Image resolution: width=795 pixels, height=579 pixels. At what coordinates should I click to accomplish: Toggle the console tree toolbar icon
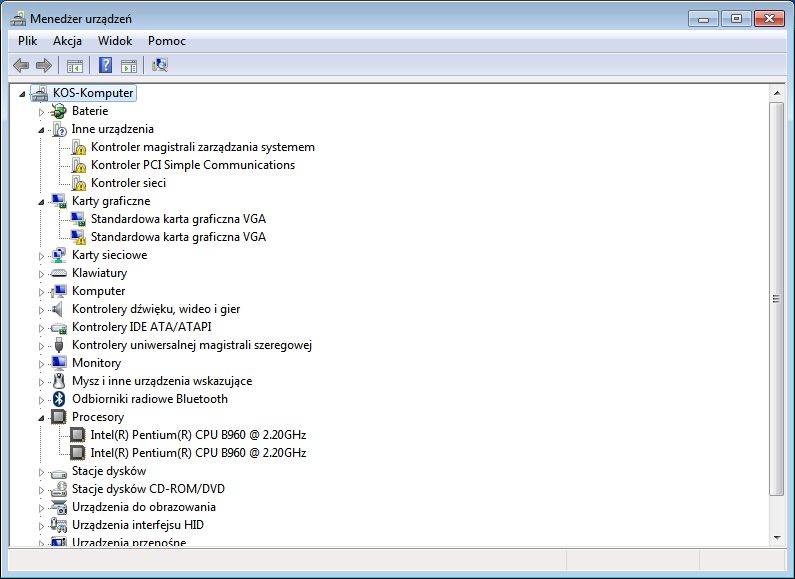click(74, 66)
